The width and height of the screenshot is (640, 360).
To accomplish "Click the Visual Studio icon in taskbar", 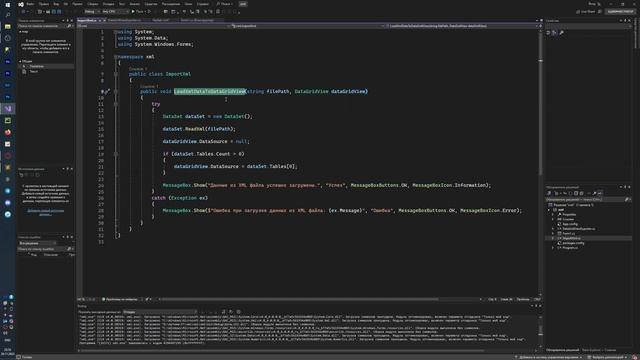I will [8, 109].
